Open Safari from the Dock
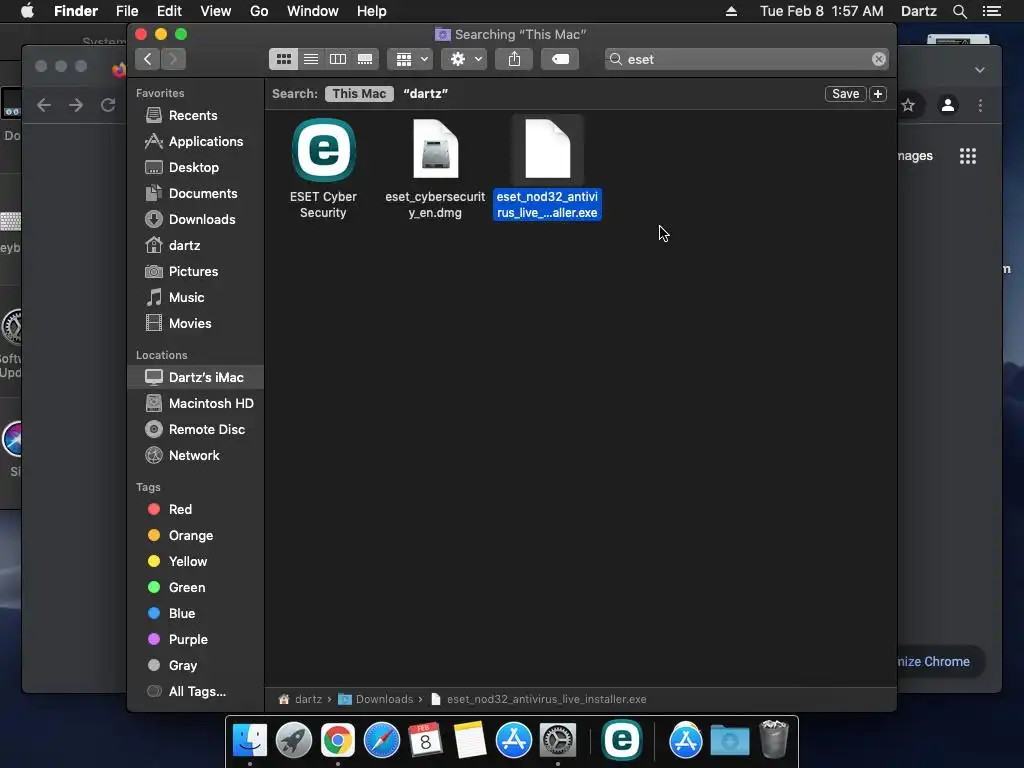Image resolution: width=1024 pixels, height=768 pixels. point(381,741)
